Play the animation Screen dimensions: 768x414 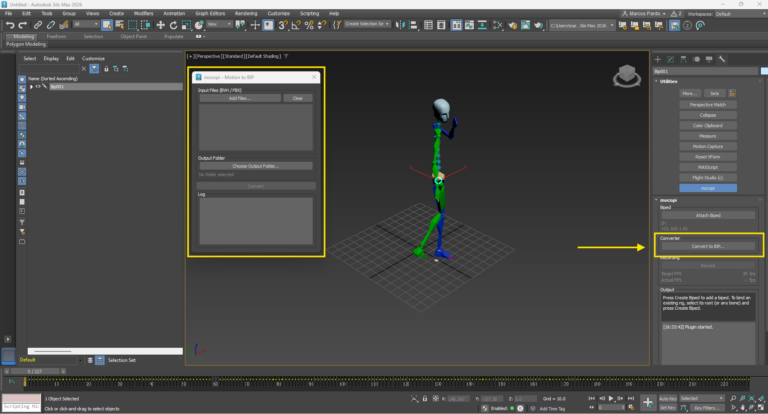click(611, 398)
